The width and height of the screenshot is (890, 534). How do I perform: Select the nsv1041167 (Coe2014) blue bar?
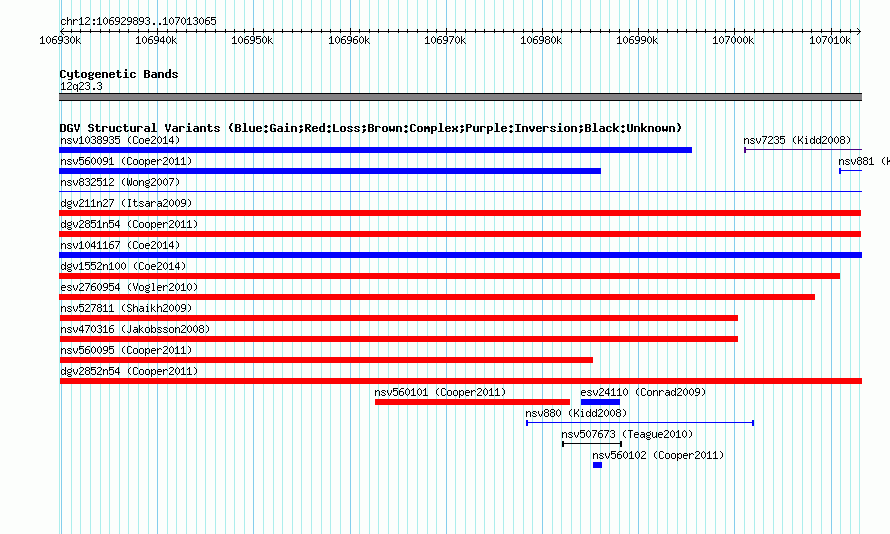(460, 255)
